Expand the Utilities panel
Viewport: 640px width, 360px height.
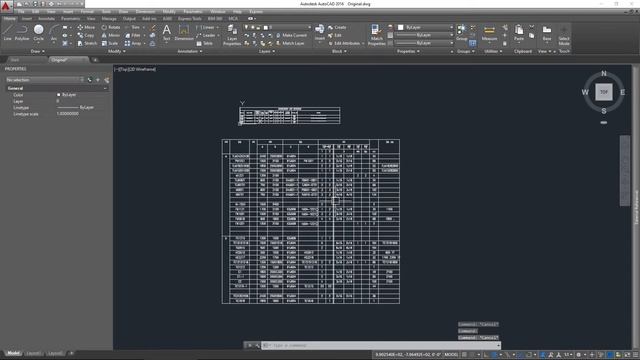point(493,51)
